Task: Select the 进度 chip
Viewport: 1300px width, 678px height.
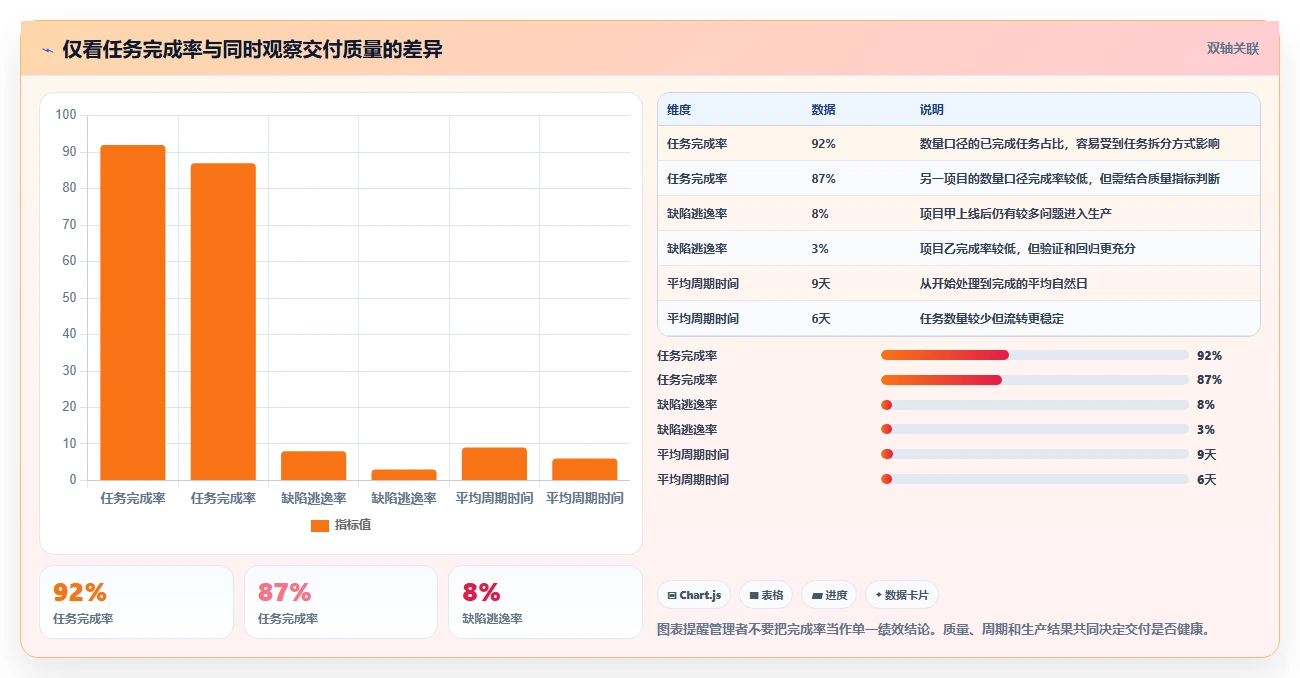Action: 828,595
